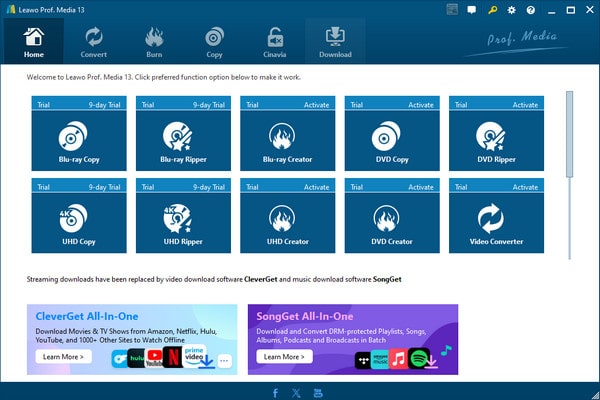Open settings gear icon
Viewport: 600px width, 400px height.
point(512,10)
